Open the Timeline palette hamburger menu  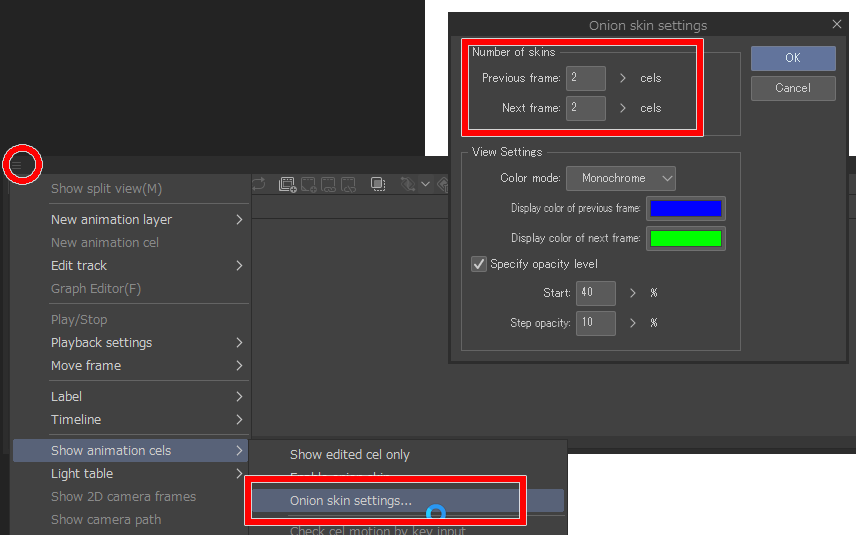point(17,165)
